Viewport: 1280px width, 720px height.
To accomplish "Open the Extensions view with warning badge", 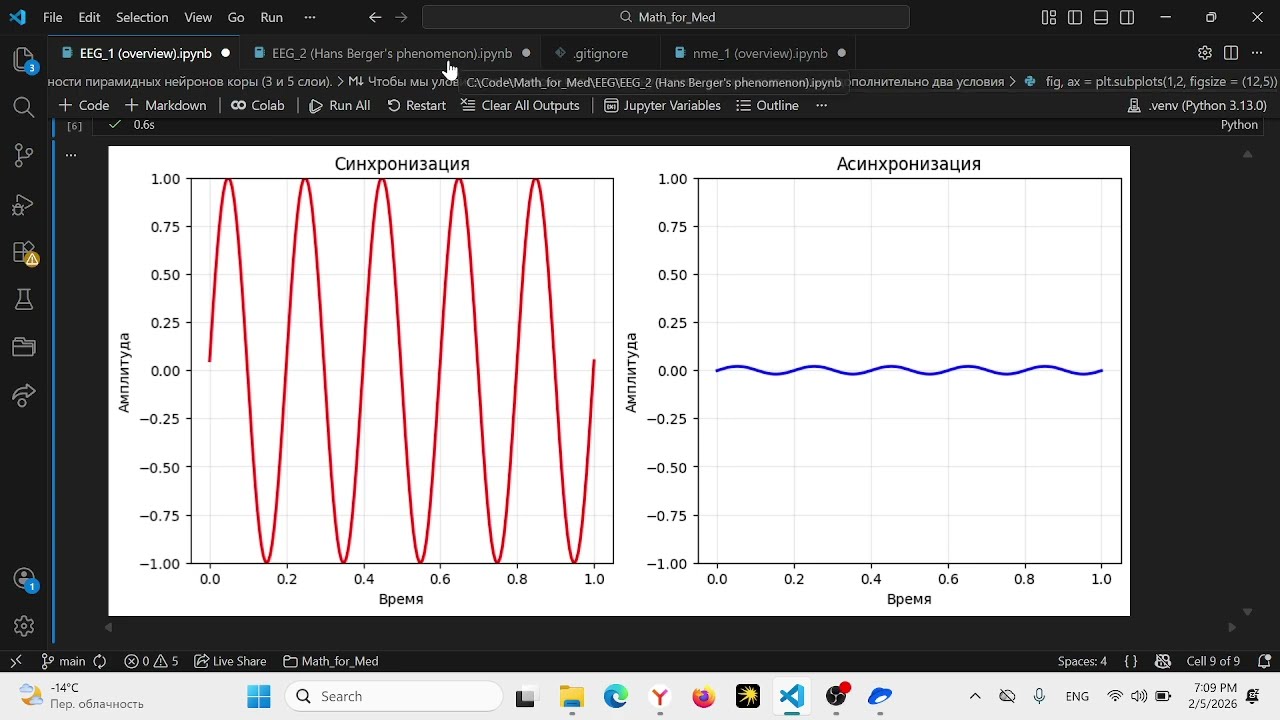I will pyautogui.click(x=24, y=252).
